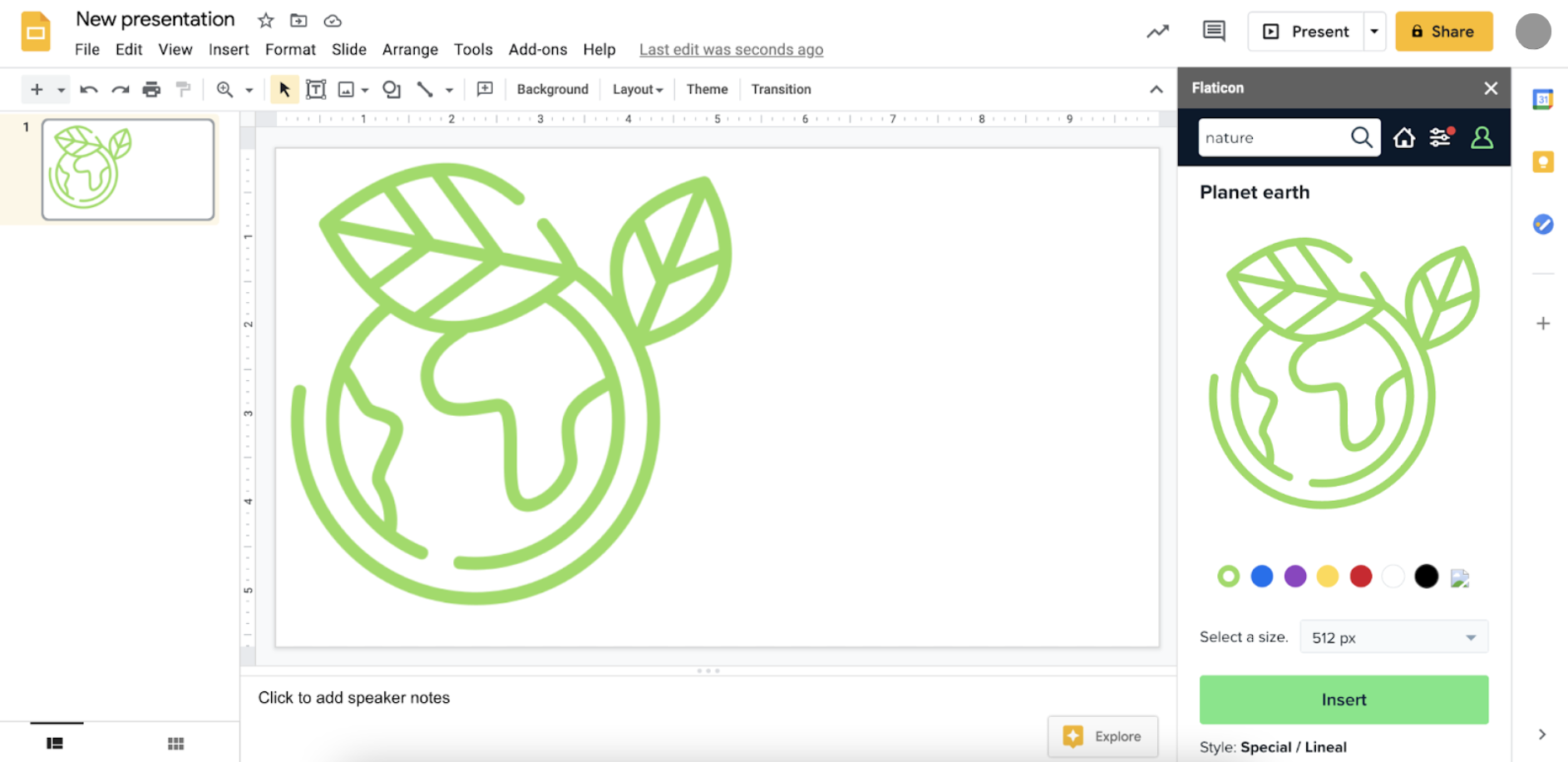Viewport: 1568px width, 762px height.
Task: Expand line type dropdown arrow
Action: [449, 90]
